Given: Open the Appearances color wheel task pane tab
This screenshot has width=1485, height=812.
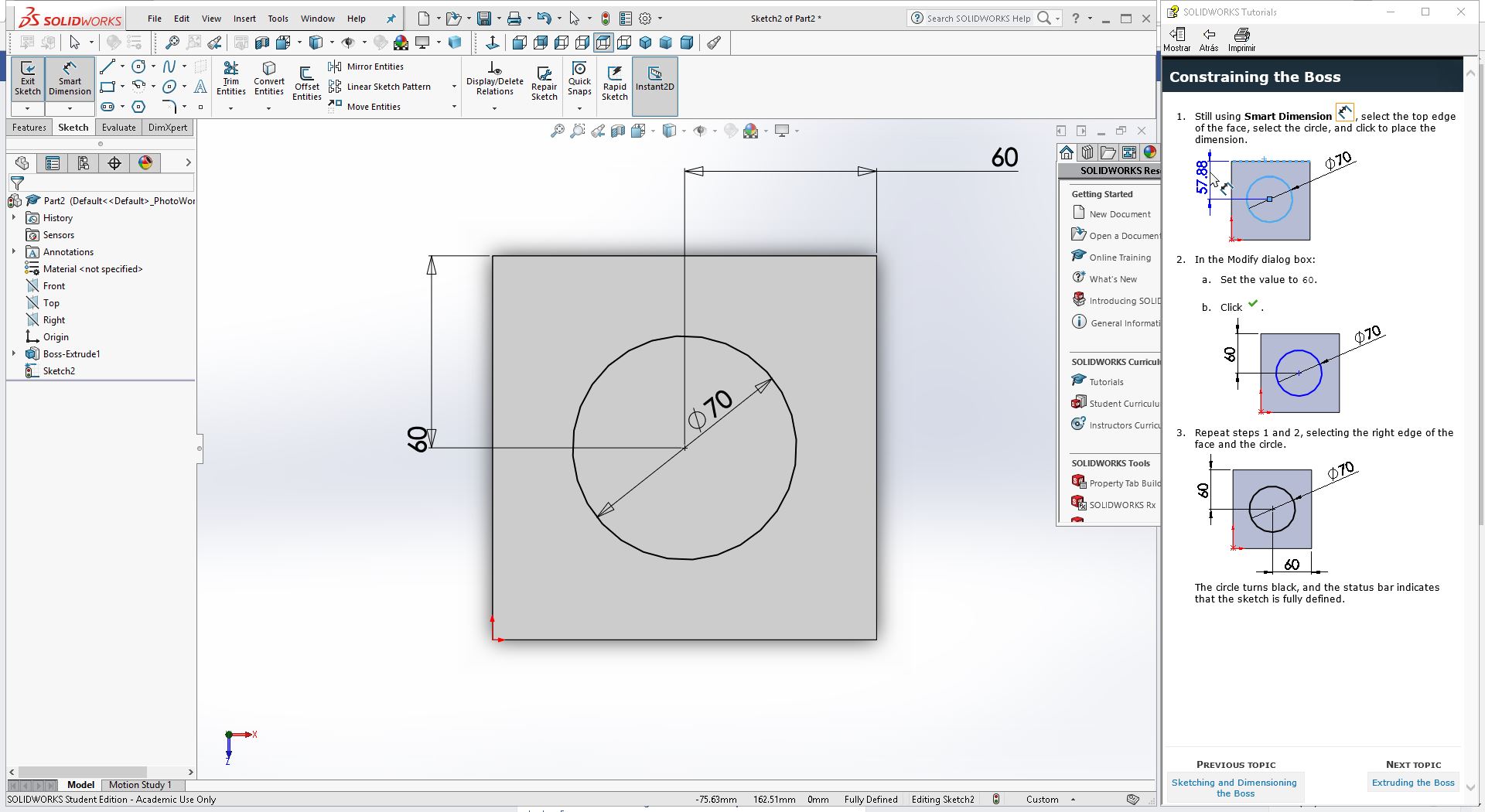Looking at the screenshot, I should pyautogui.click(x=1149, y=152).
